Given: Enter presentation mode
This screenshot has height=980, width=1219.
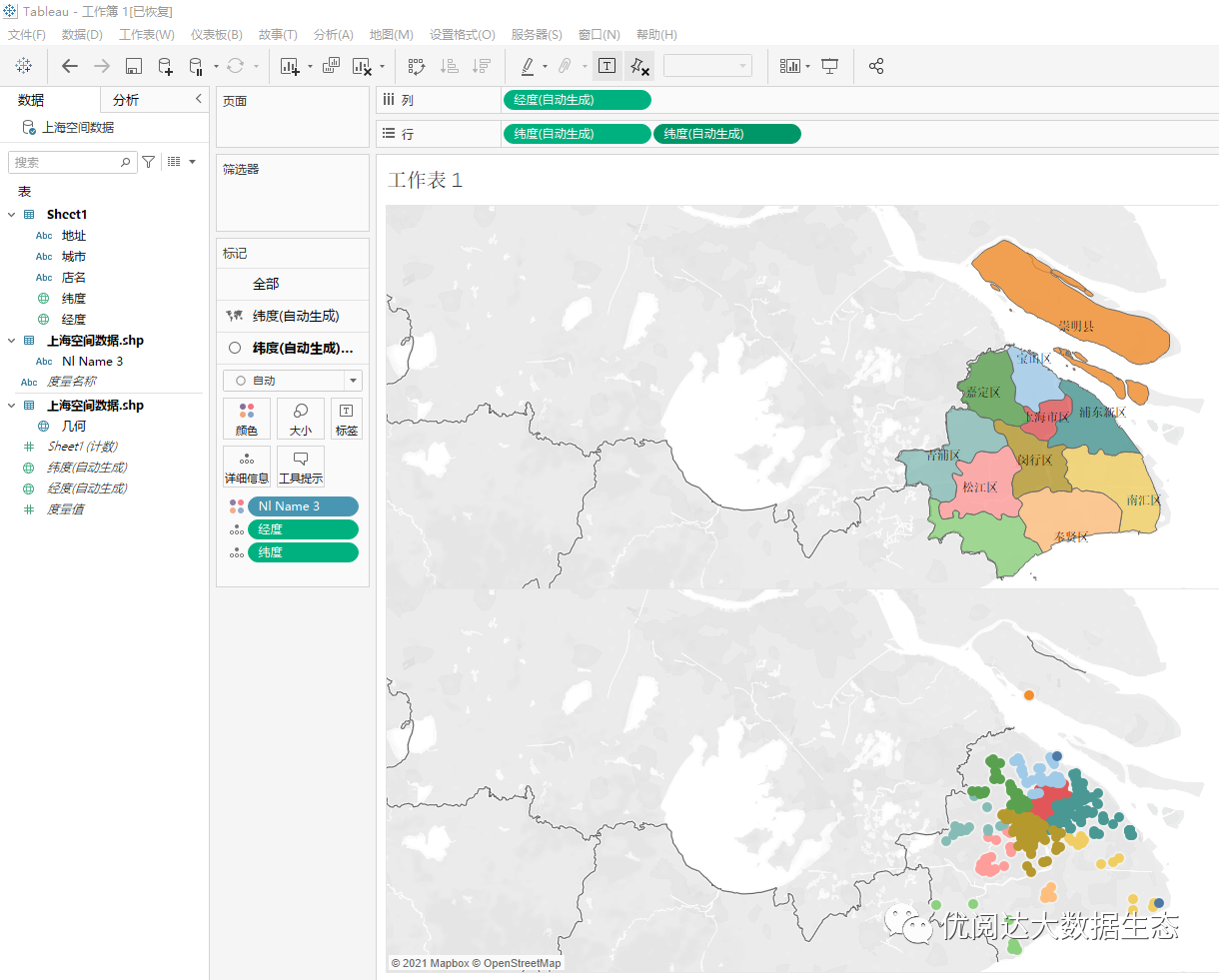Looking at the screenshot, I should tap(830, 66).
